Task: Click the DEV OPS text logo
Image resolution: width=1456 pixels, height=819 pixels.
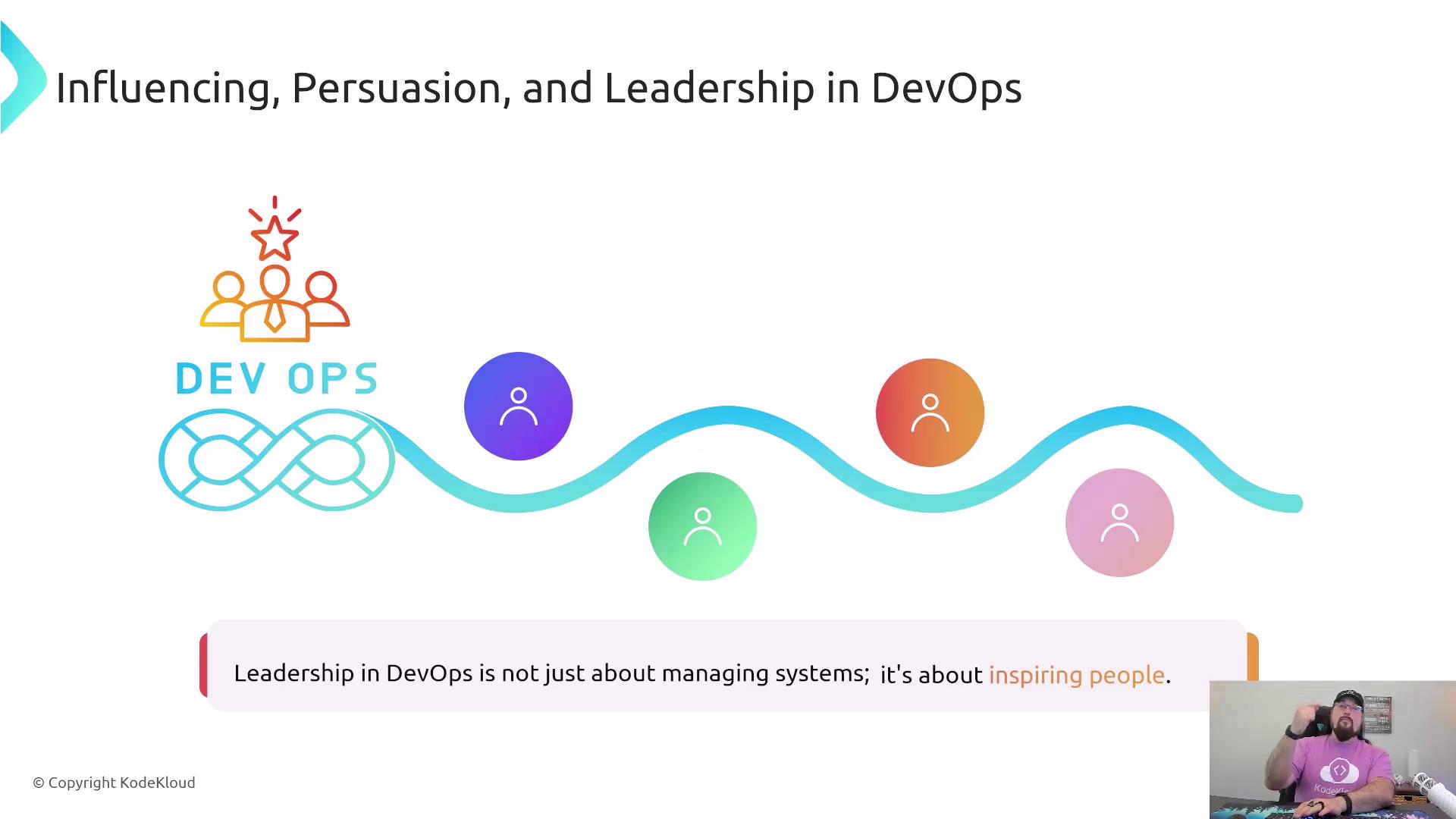Action: coord(276,378)
